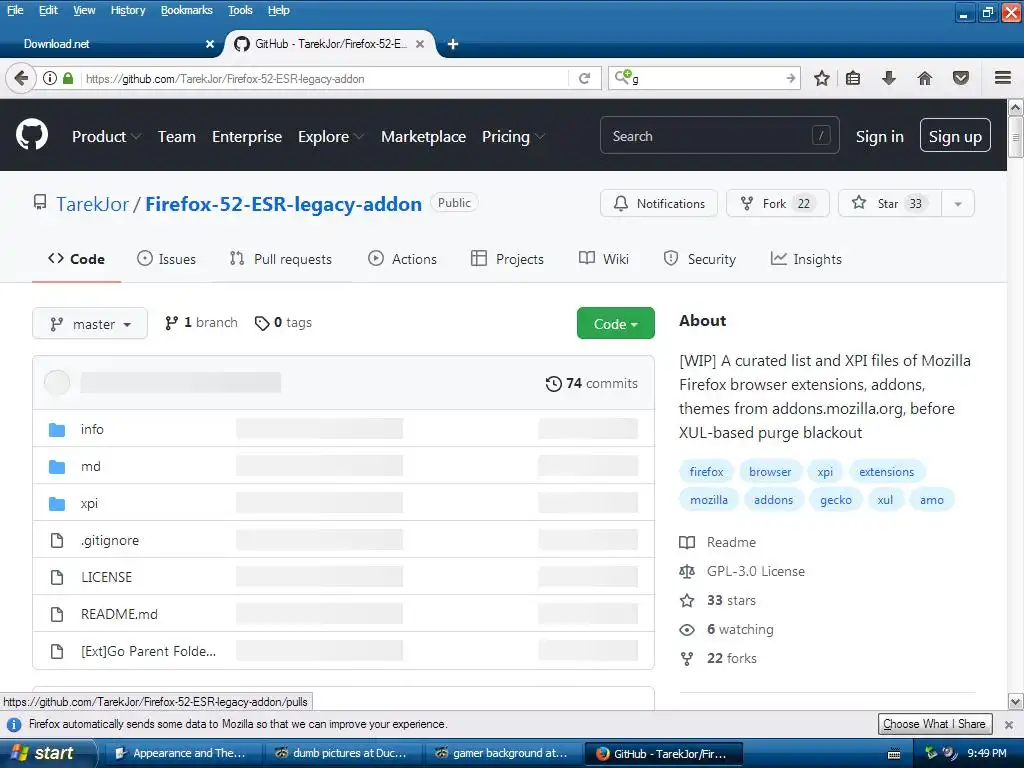Open a new tab with the plus button
The width and height of the screenshot is (1024, 768).
[x=453, y=44]
